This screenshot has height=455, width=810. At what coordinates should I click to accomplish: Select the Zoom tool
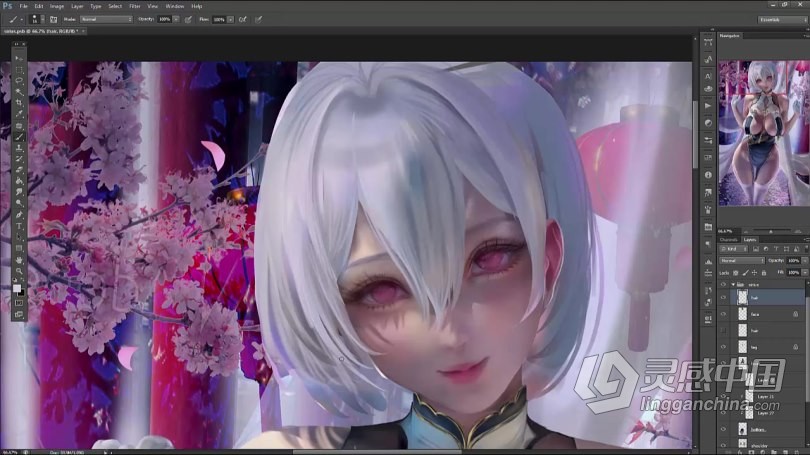tap(19, 271)
